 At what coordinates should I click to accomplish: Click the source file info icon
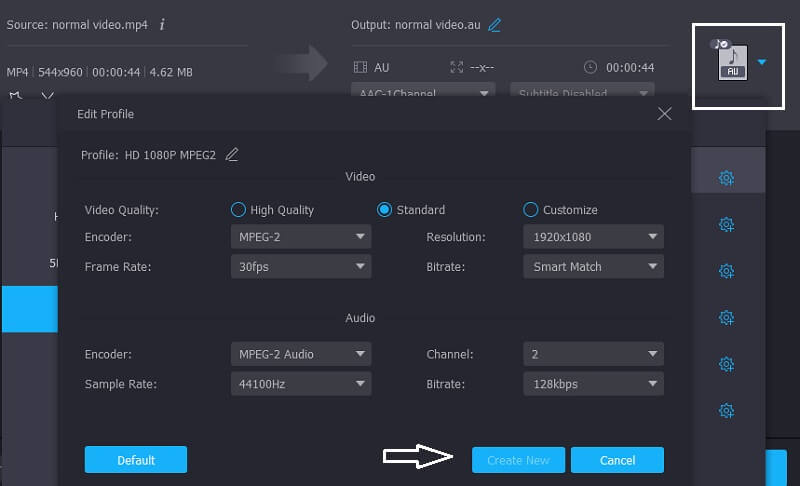pyautogui.click(x=162, y=24)
